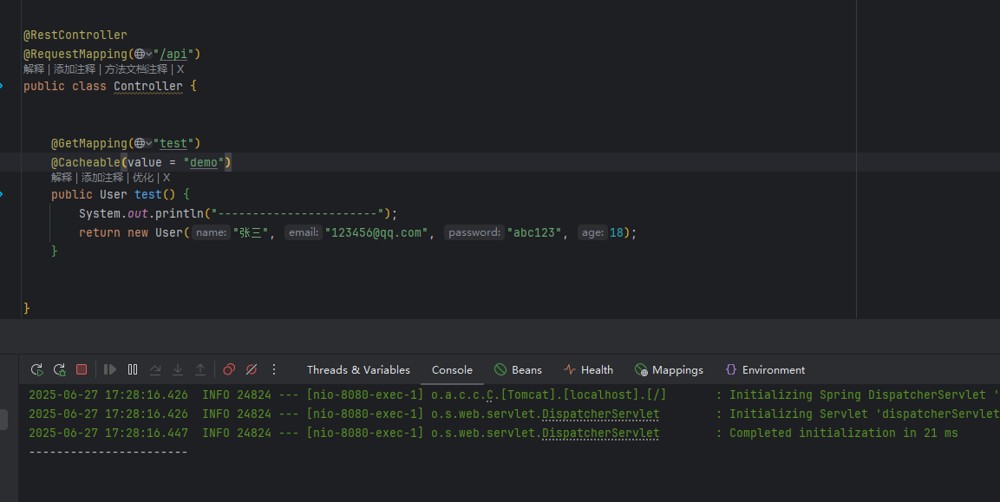
Task: Click gutter icon beside class Controller line
Action: click(2, 86)
